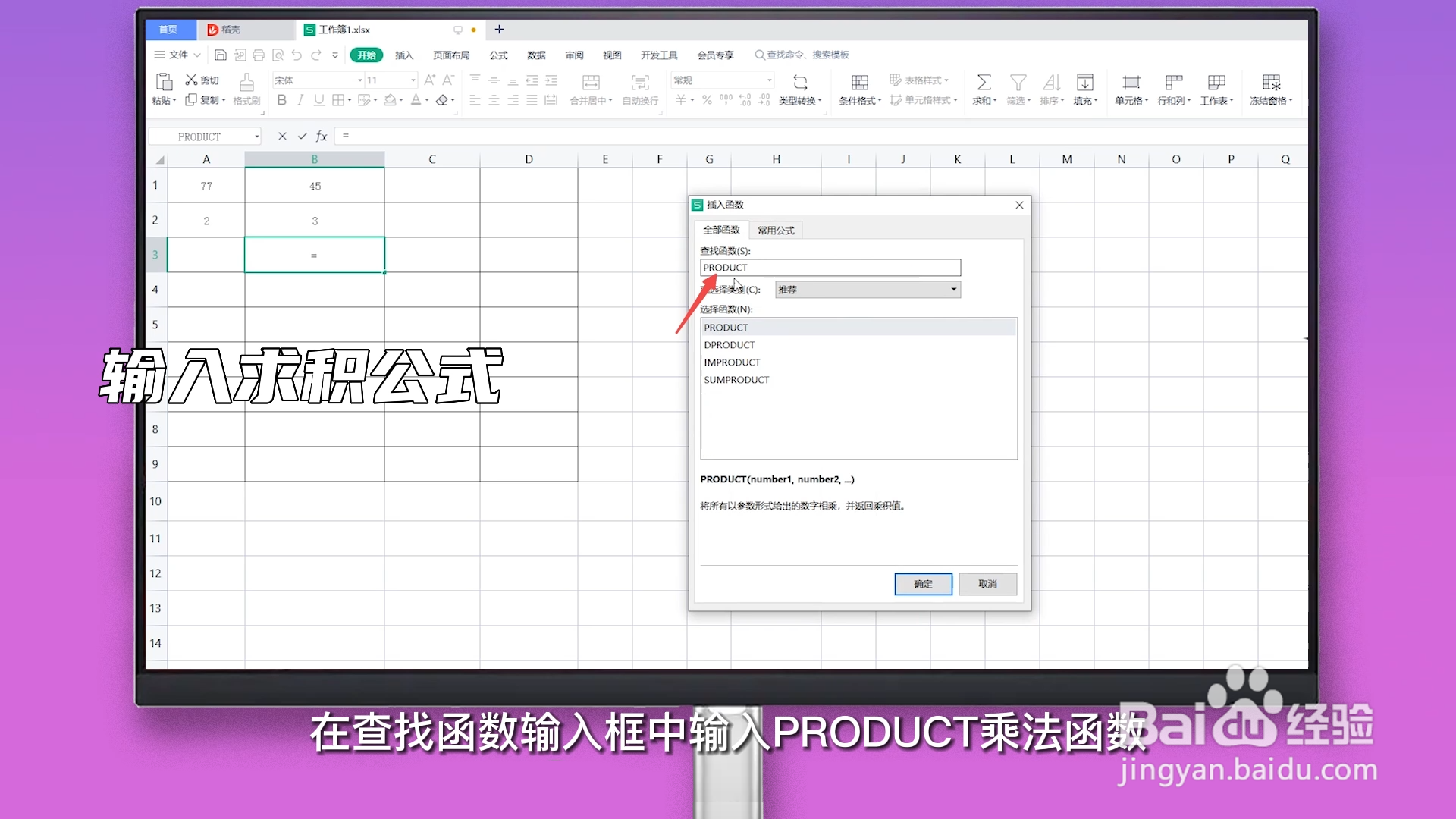The width and height of the screenshot is (1456, 819).
Task: Switch to the 常用公式 tab
Action: 775,229
